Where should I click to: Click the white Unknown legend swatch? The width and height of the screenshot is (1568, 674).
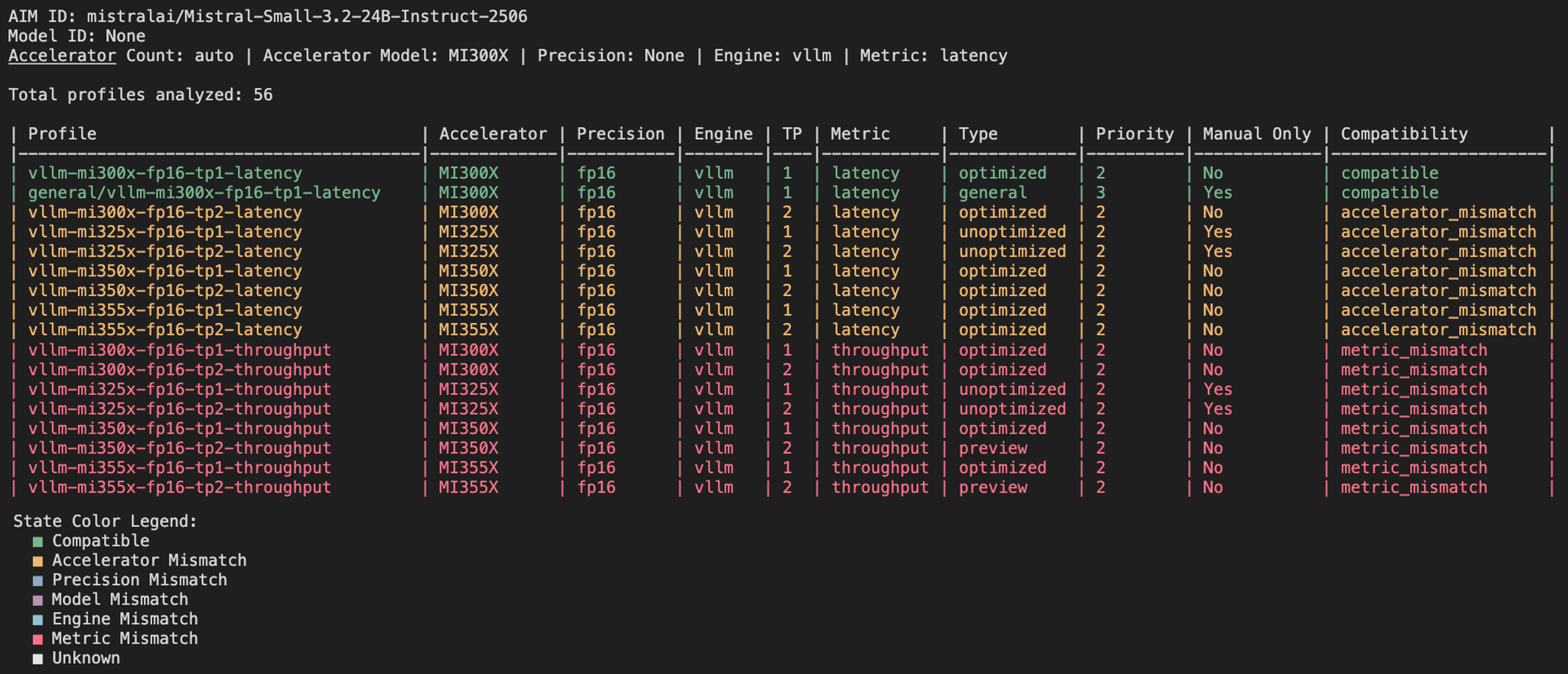[x=38, y=659]
